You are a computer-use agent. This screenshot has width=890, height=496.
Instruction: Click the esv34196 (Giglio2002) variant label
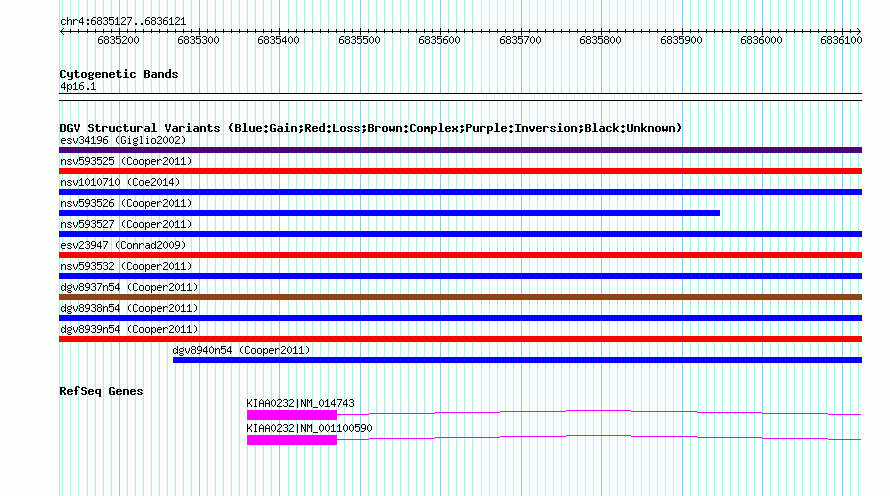click(123, 140)
